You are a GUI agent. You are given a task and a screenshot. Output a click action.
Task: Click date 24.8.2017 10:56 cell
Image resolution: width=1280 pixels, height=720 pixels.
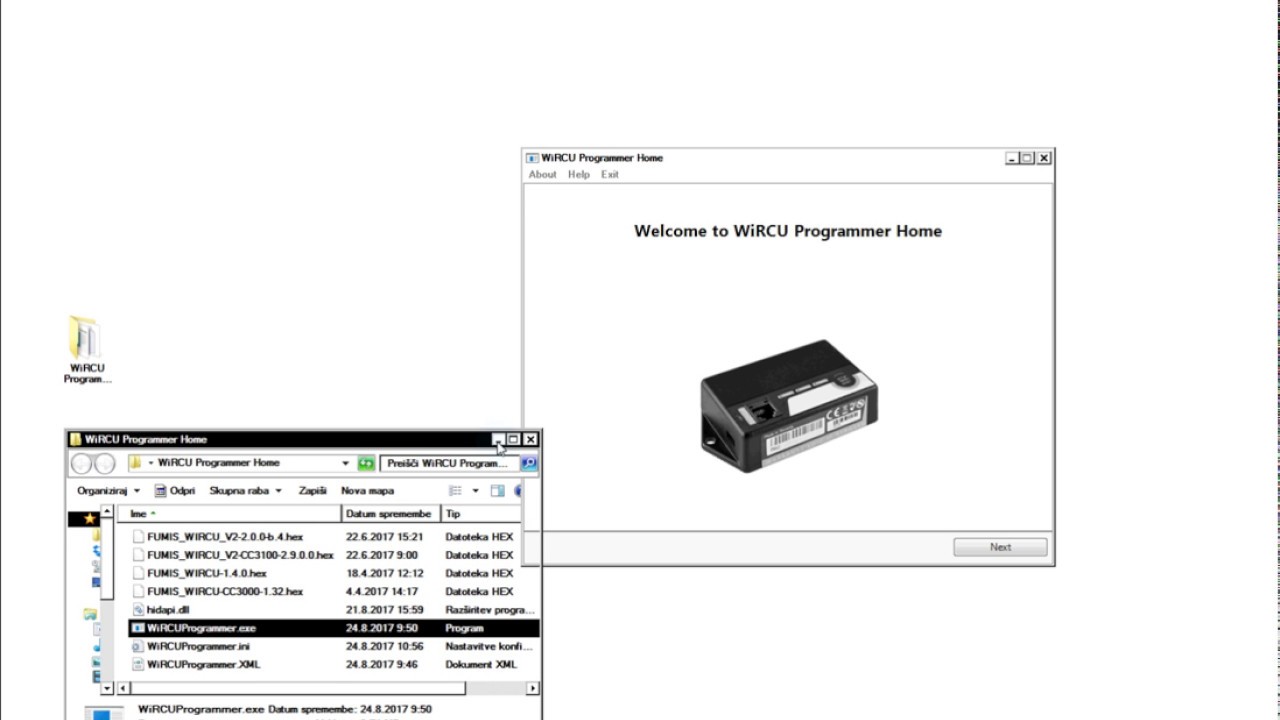tap(384, 646)
